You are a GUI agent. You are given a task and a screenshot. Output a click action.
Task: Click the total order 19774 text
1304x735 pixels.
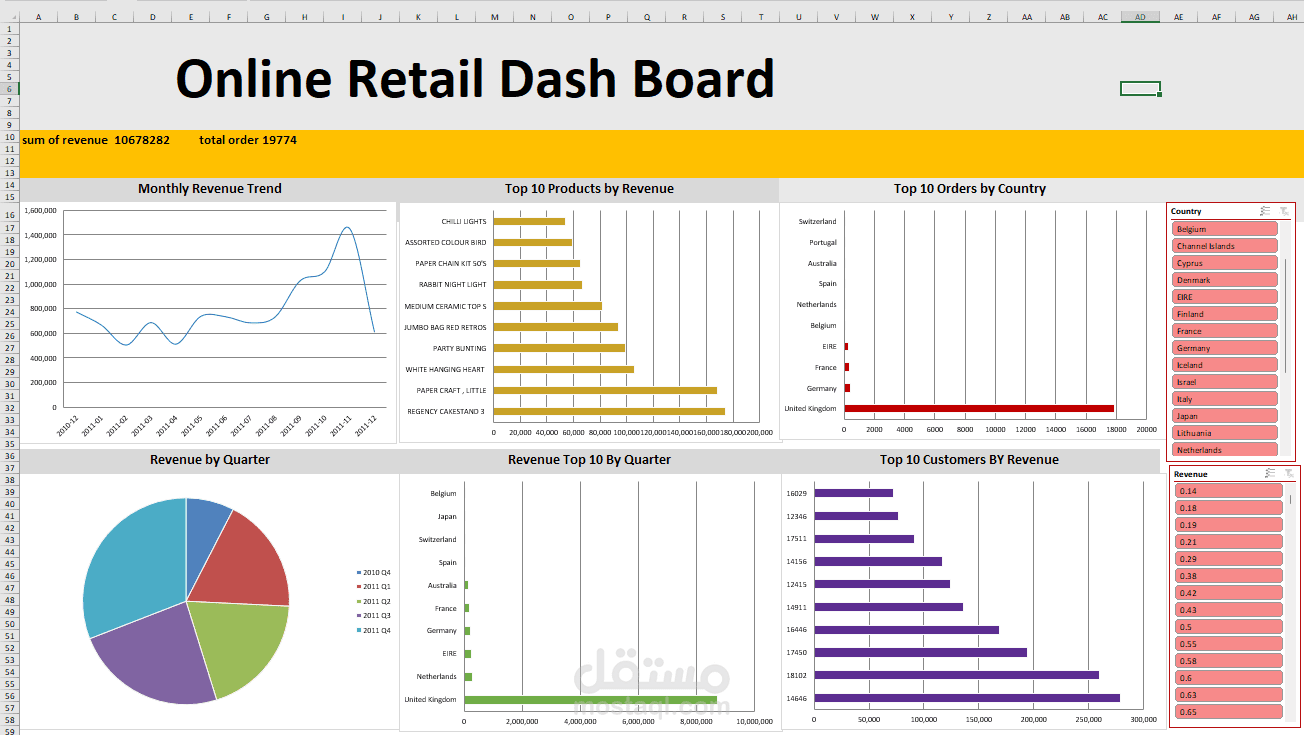(248, 140)
